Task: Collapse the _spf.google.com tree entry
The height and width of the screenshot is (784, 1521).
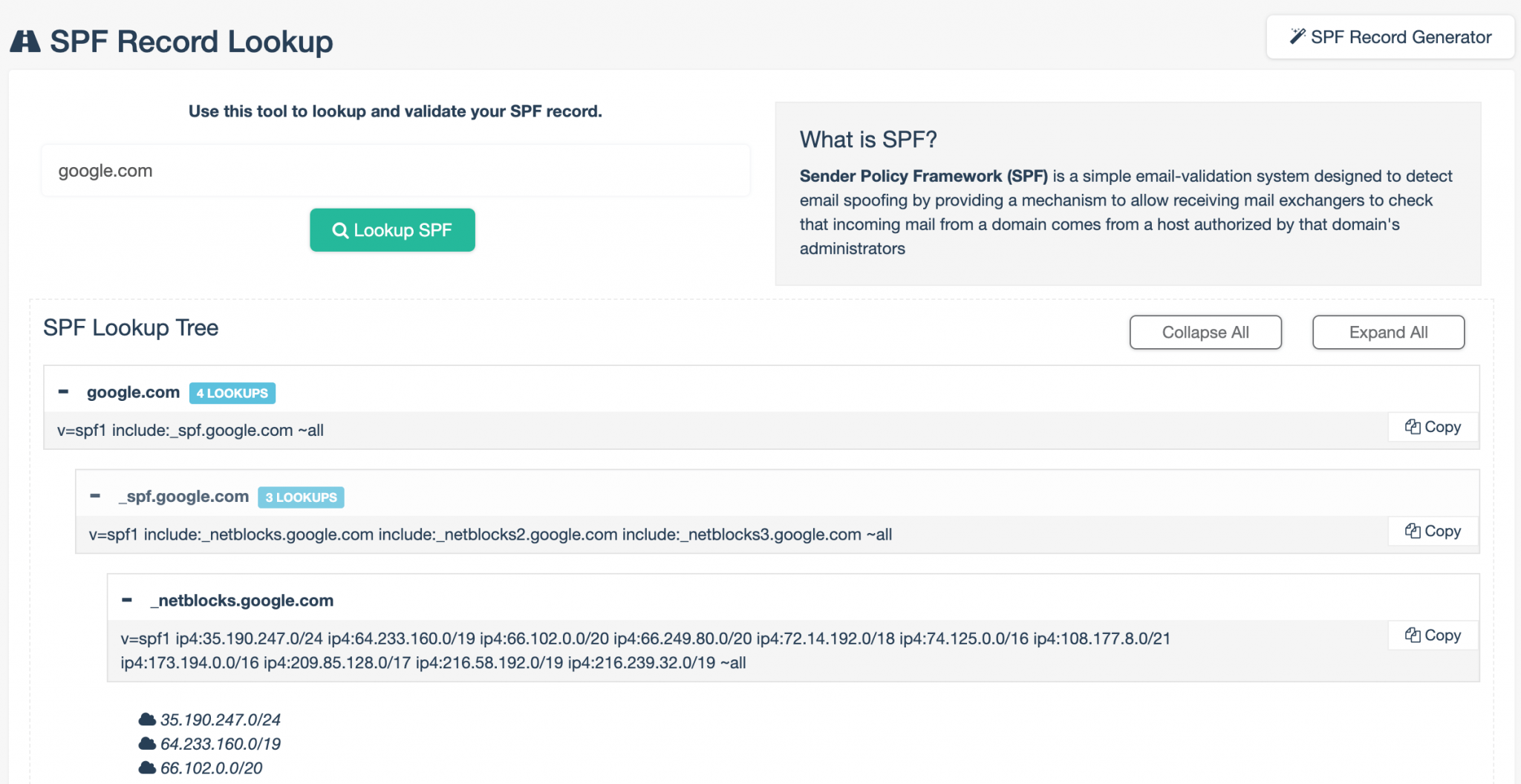Action: point(94,495)
